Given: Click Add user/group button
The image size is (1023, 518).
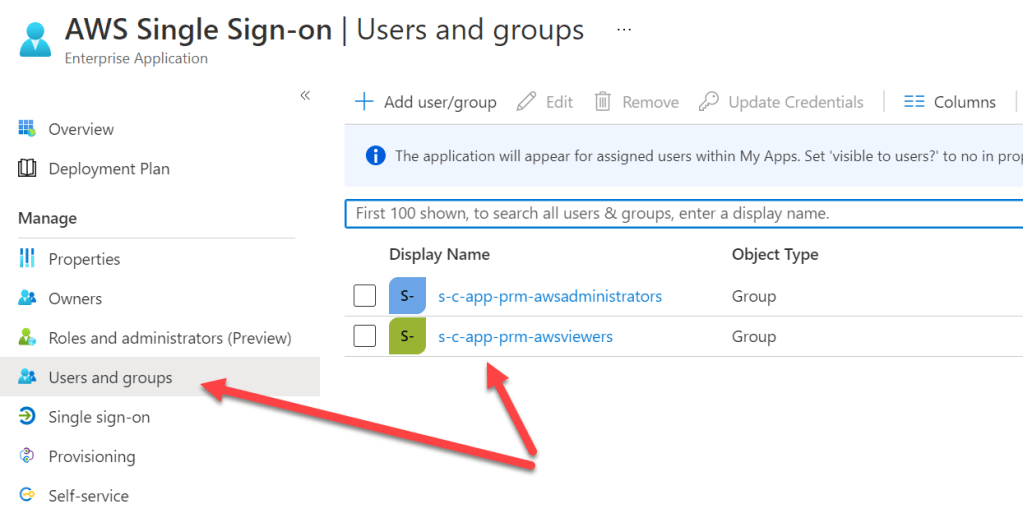Looking at the screenshot, I should coord(426,102).
